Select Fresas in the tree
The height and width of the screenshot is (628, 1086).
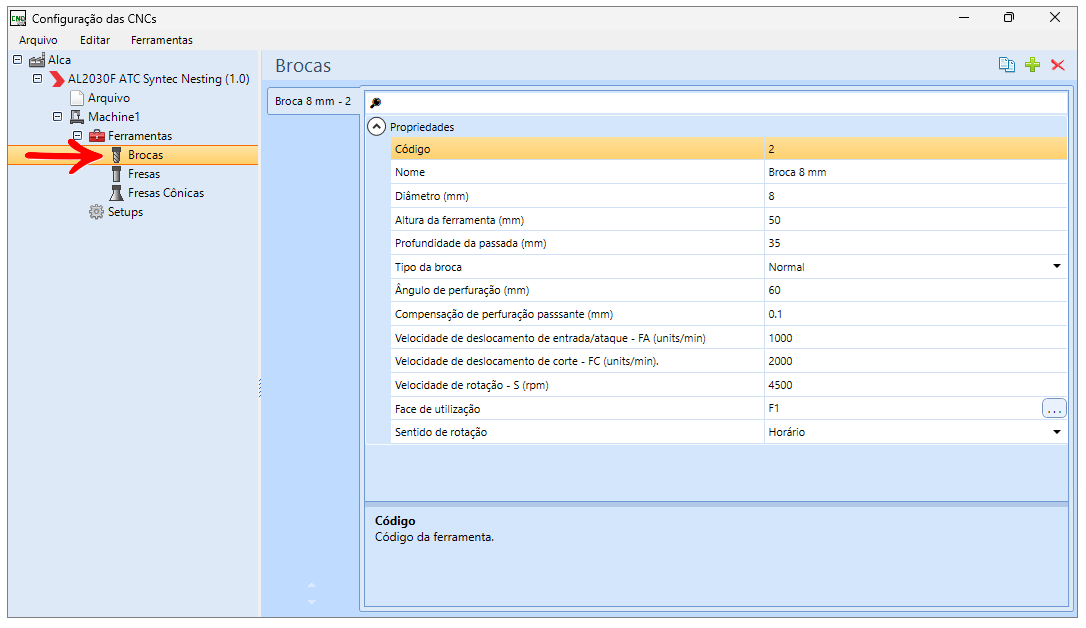pyautogui.click(x=144, y=174)
